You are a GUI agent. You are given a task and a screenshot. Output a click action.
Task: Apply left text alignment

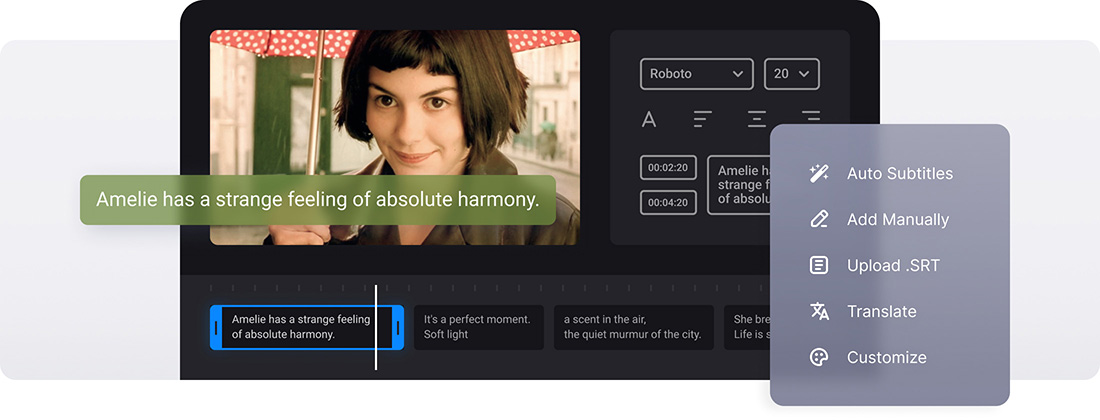click(703, 120)
